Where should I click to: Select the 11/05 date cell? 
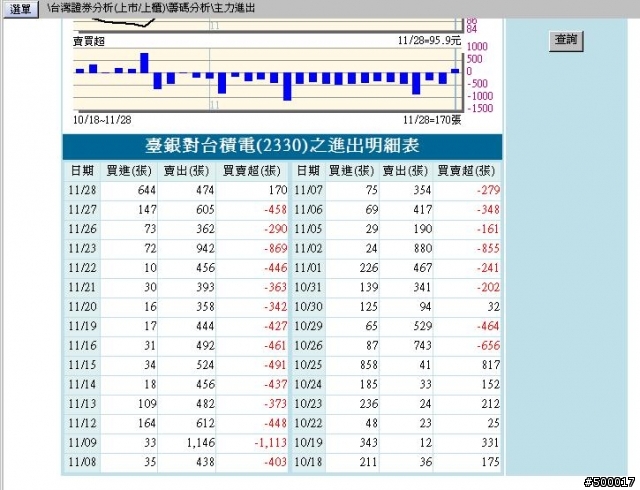pos(308,229)
